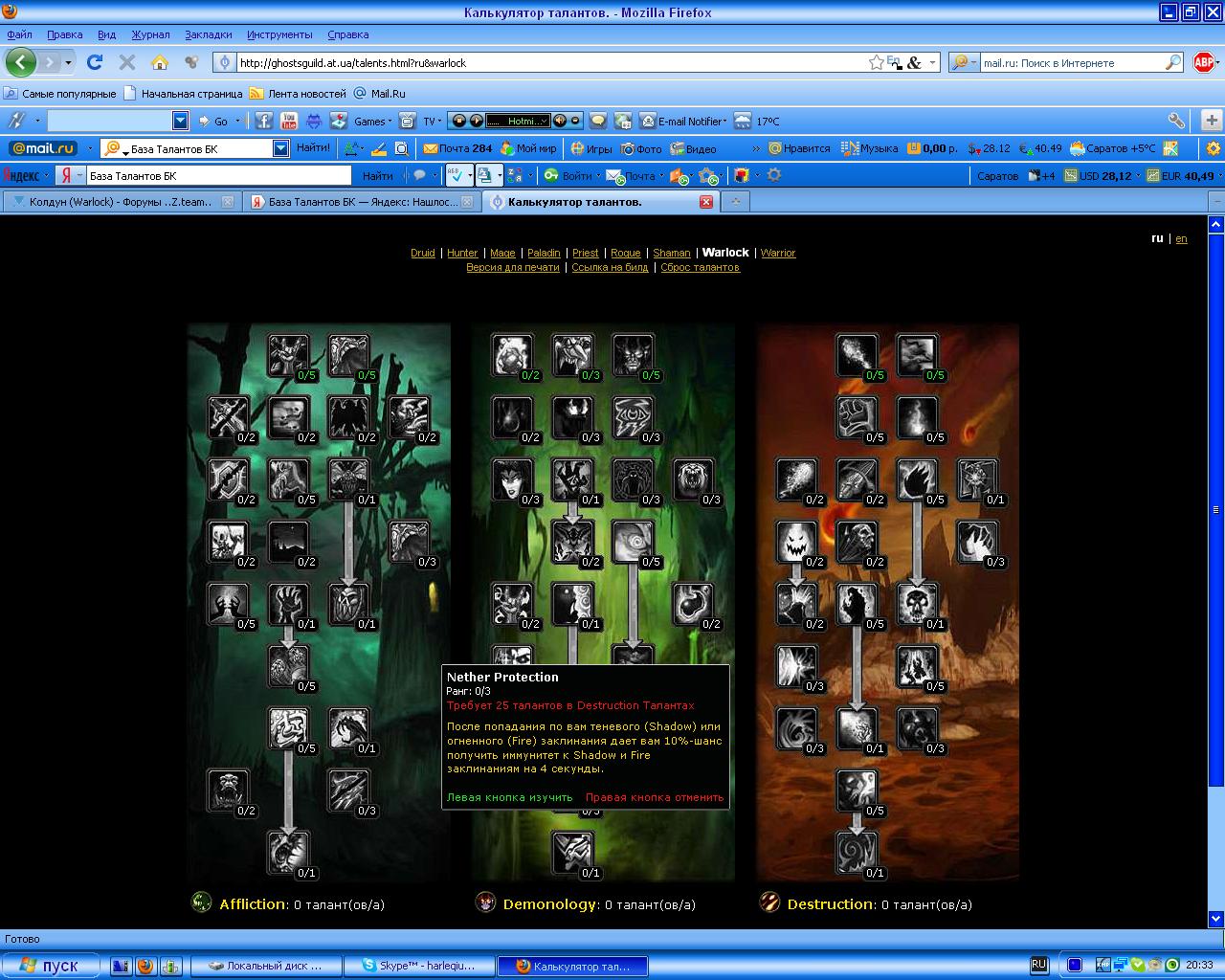Open the address bar history dropdown

(932, 62)
